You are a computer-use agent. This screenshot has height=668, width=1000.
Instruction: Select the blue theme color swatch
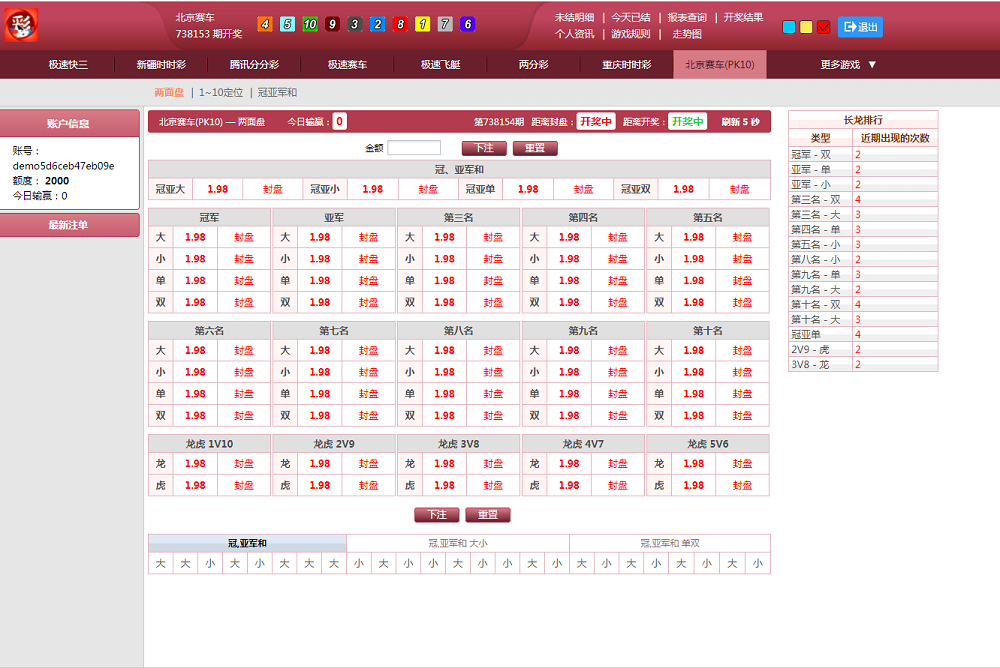(x=789, y=27)
